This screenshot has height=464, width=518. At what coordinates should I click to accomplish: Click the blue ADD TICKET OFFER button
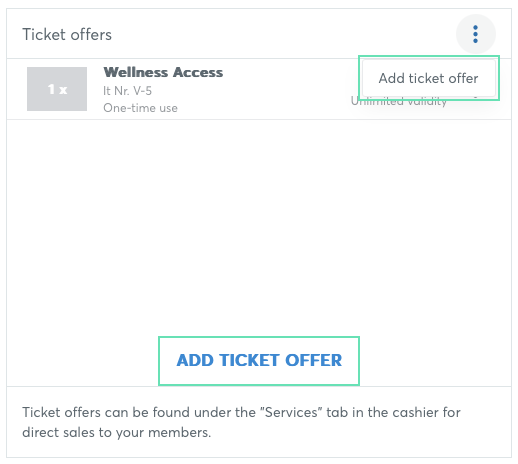(x=259, y=360)
